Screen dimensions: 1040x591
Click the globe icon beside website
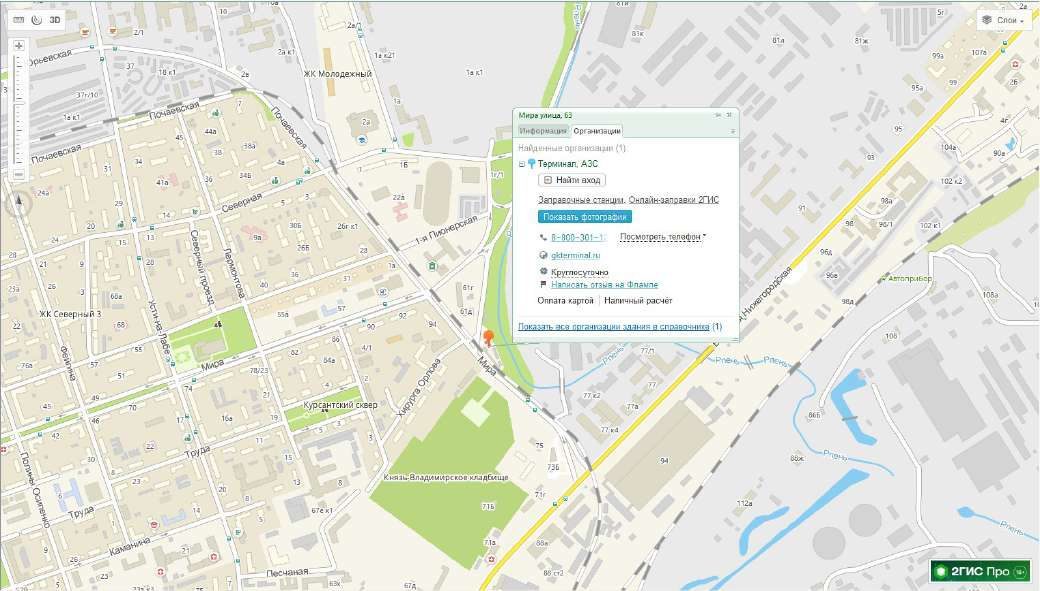coord(543,255)
